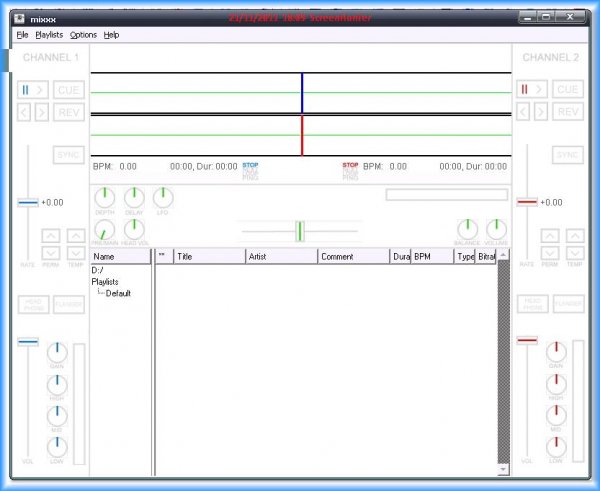Click SYNC on Channel 2
Viewport: 600px width, 491px height.
click(568, 155)
